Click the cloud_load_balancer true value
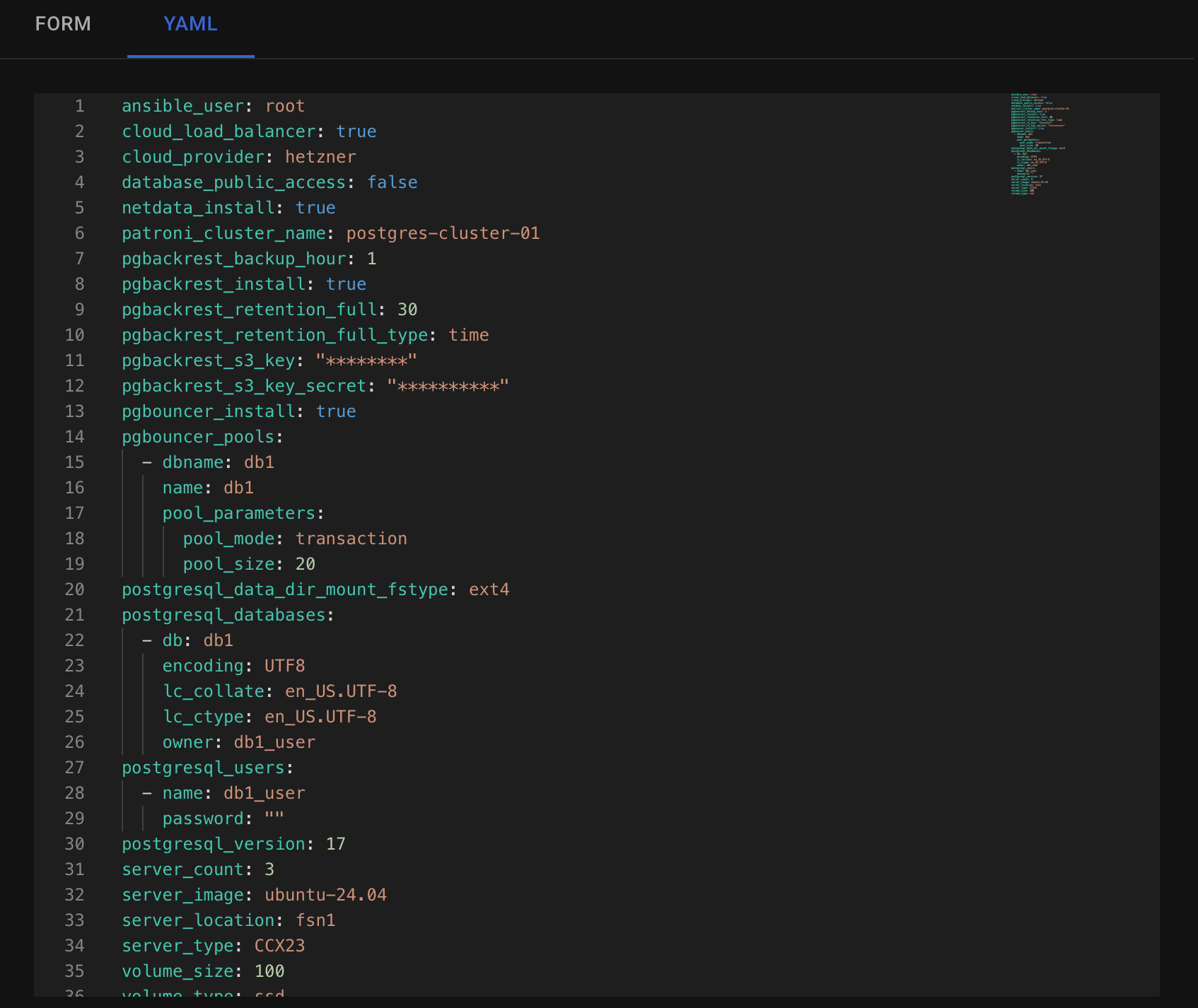 point(356,131)
